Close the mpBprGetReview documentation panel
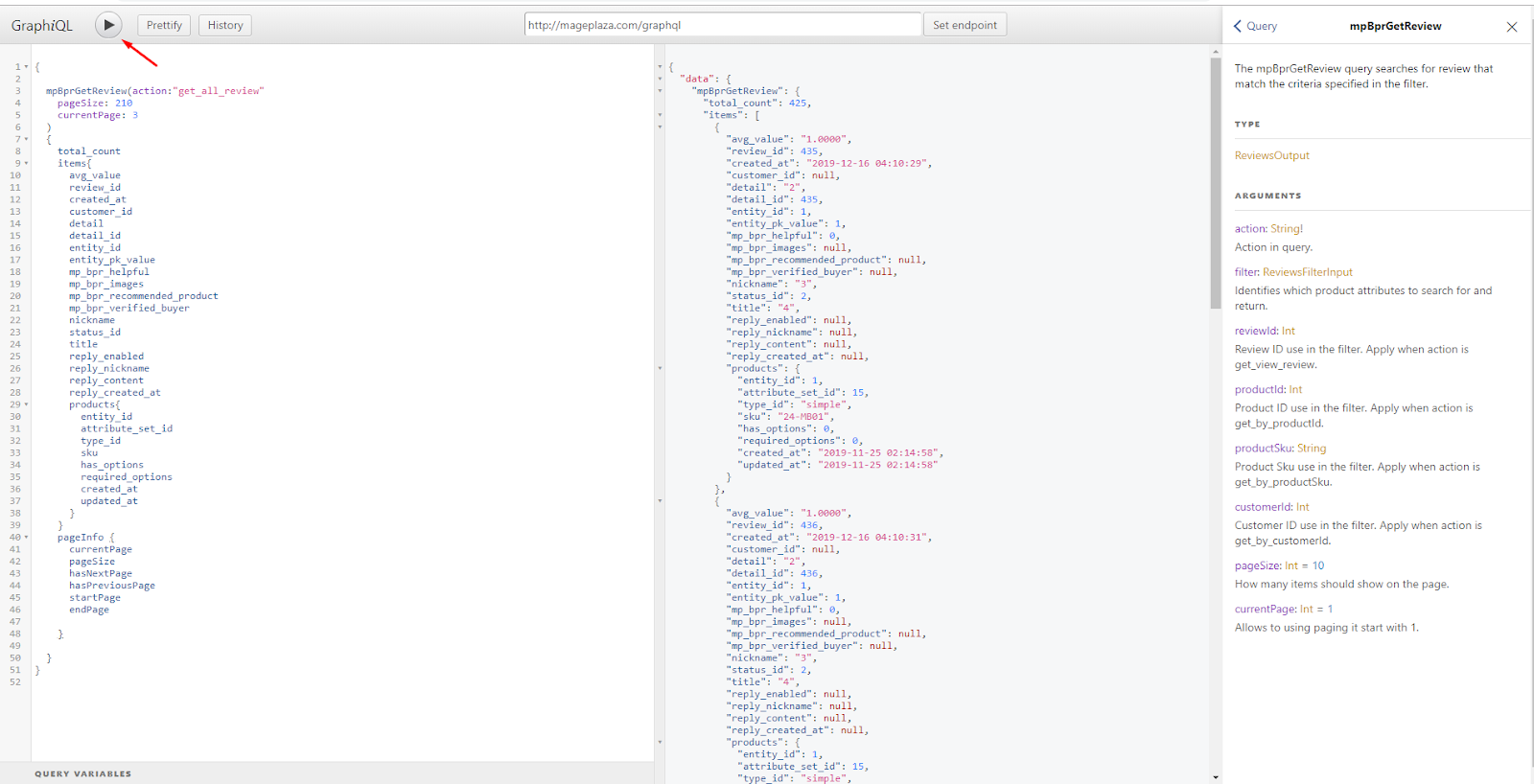Screen dimensions: 1534x784 pyautogui.click(x=1512, y=27)
